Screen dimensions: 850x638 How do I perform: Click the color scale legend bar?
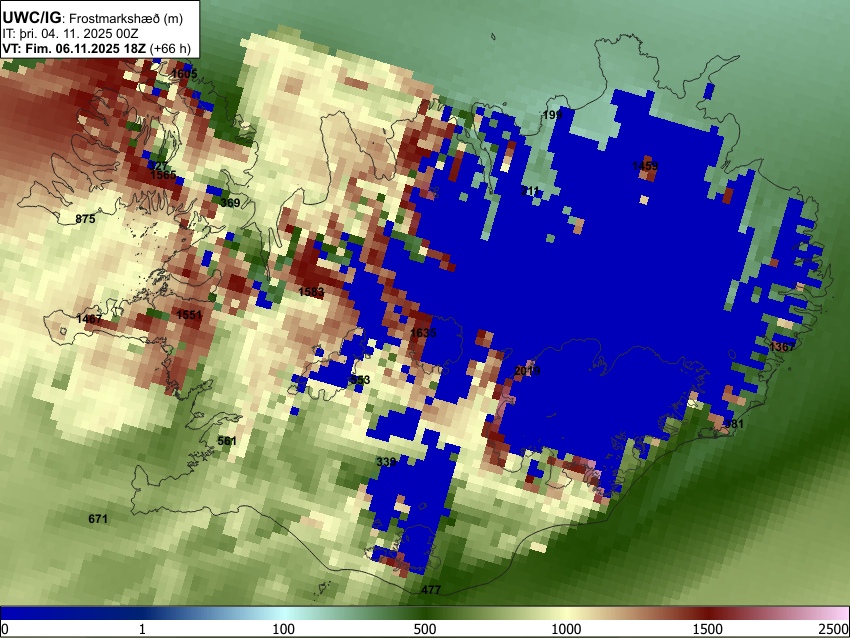point(424,613)
